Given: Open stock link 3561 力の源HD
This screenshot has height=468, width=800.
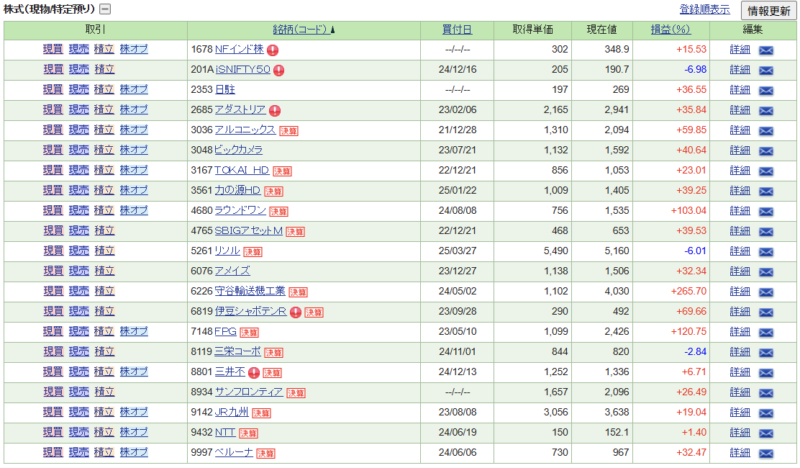Looking at the screenshot, I should [x=237, y=190].
